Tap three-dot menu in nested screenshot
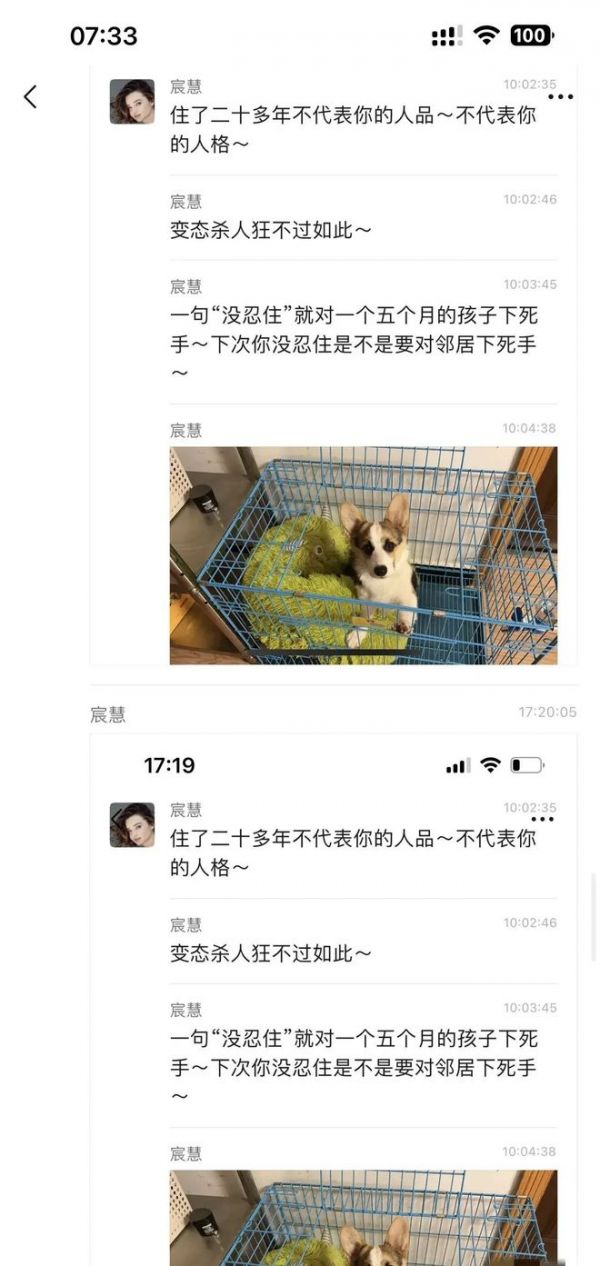 coord(543,819)
